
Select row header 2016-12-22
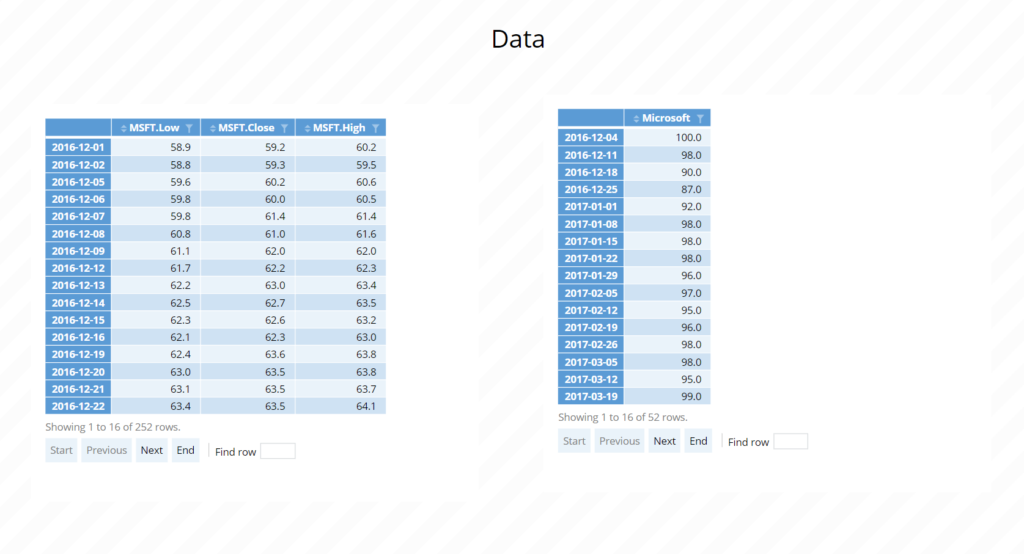point(78,406)
